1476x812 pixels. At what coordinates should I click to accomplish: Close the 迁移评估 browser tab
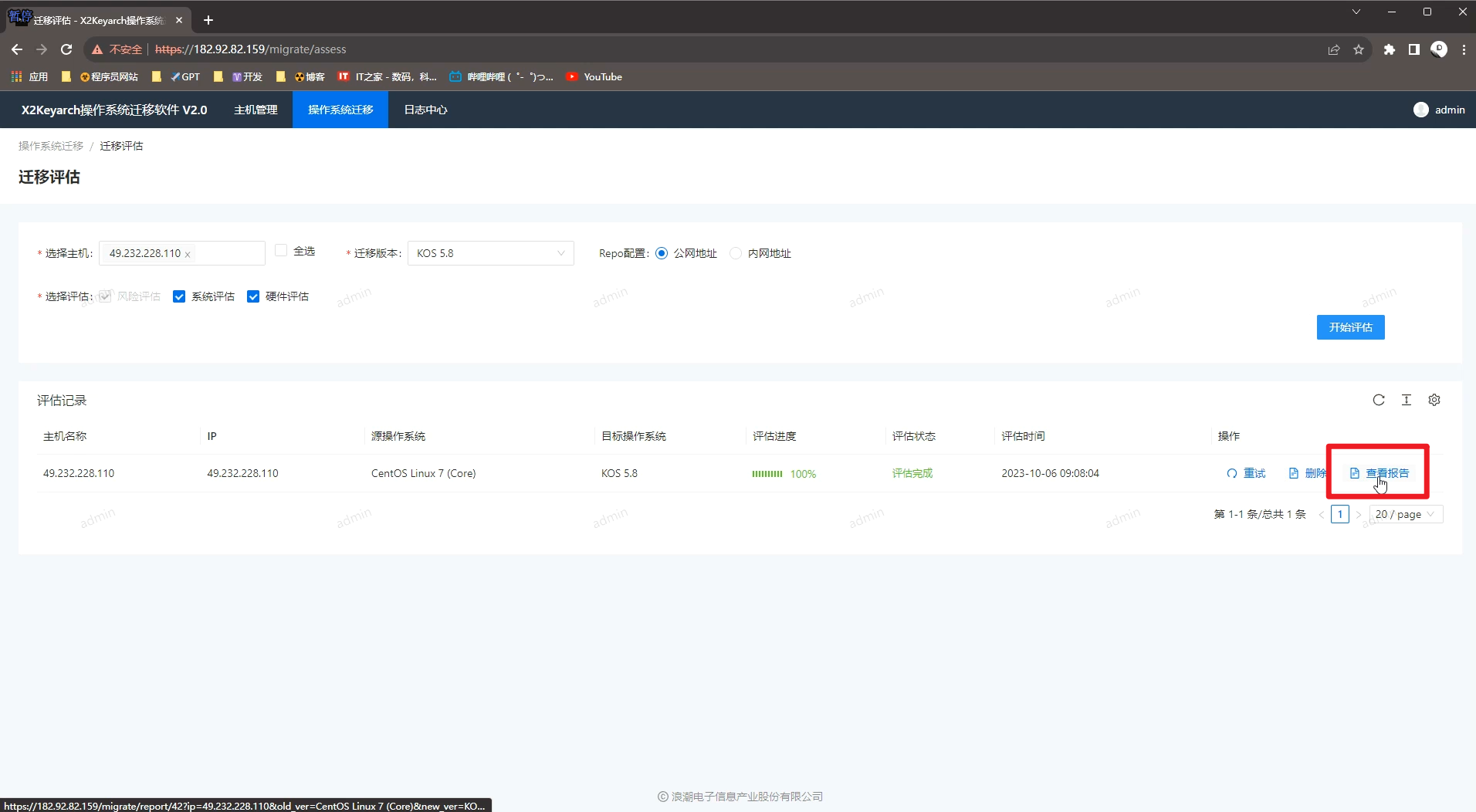click(179, 20)
